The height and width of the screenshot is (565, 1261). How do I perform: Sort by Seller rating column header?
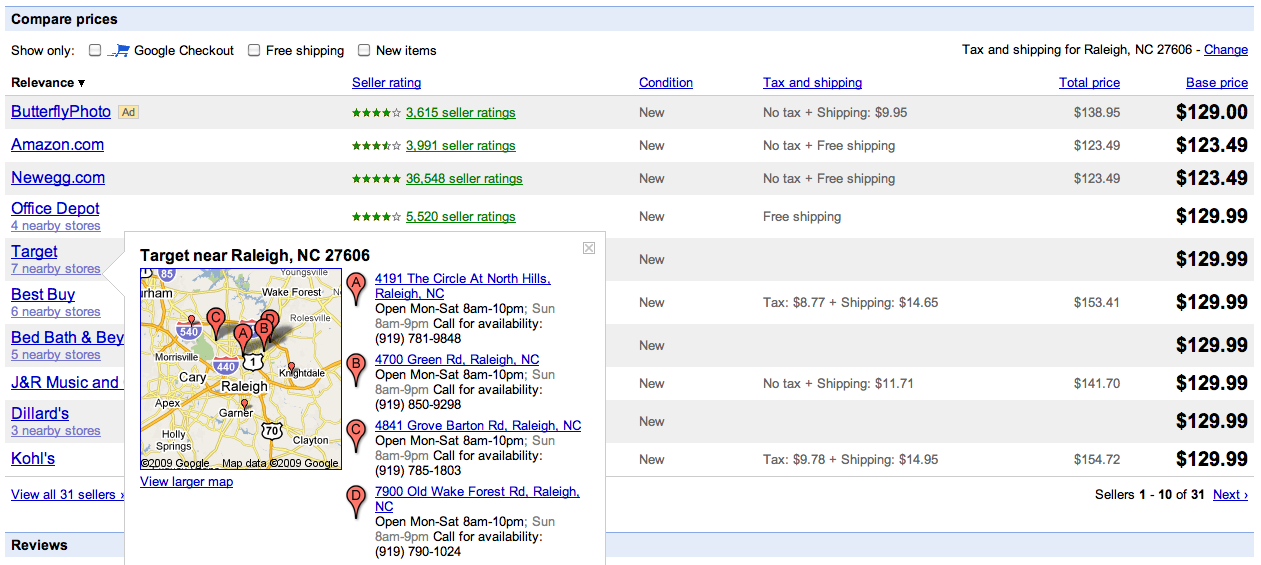pos(386,83)
